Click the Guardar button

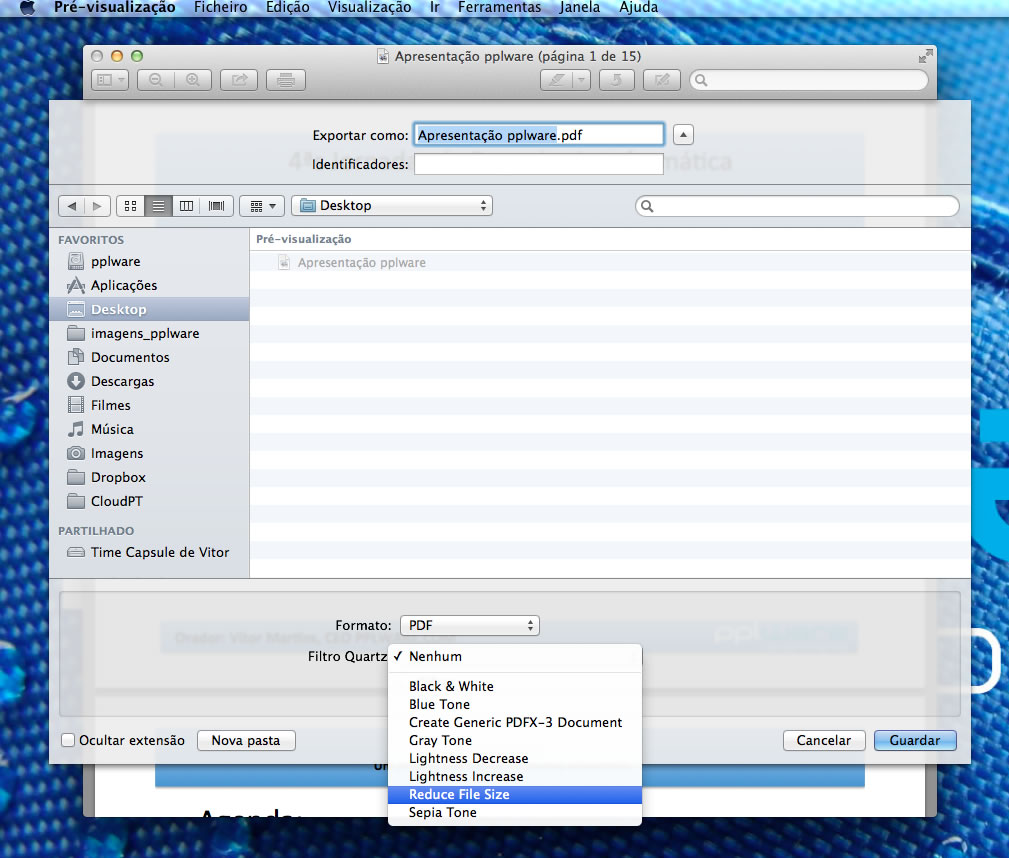click(914, 741)
